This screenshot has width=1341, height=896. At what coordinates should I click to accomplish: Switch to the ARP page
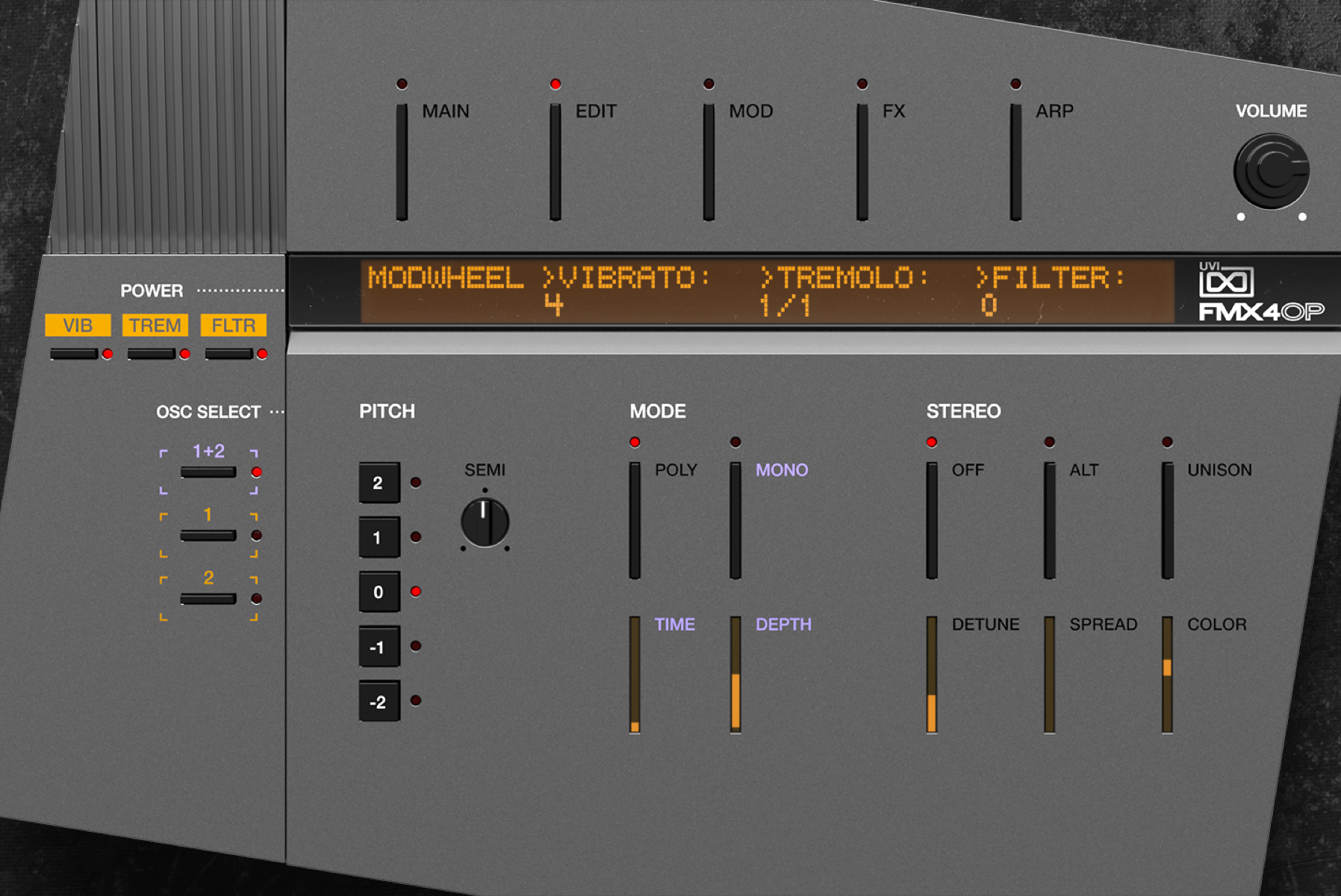1015,161
